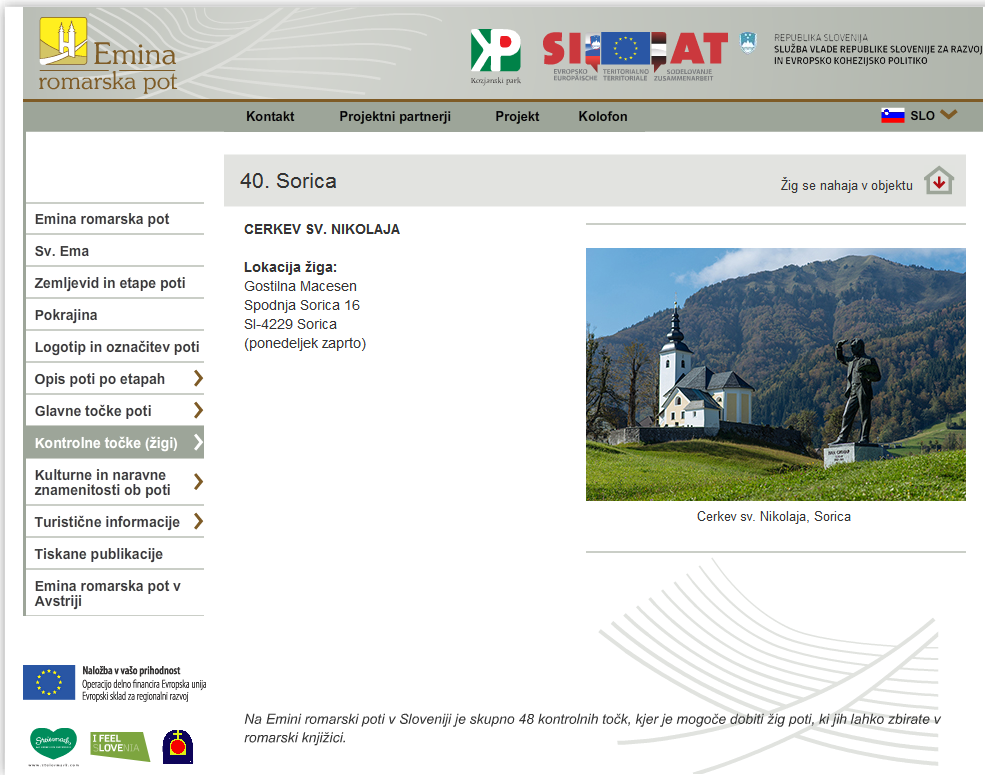Click the Sorica church photo
This screenshot has height=775, width=985.
click(775, 374)
